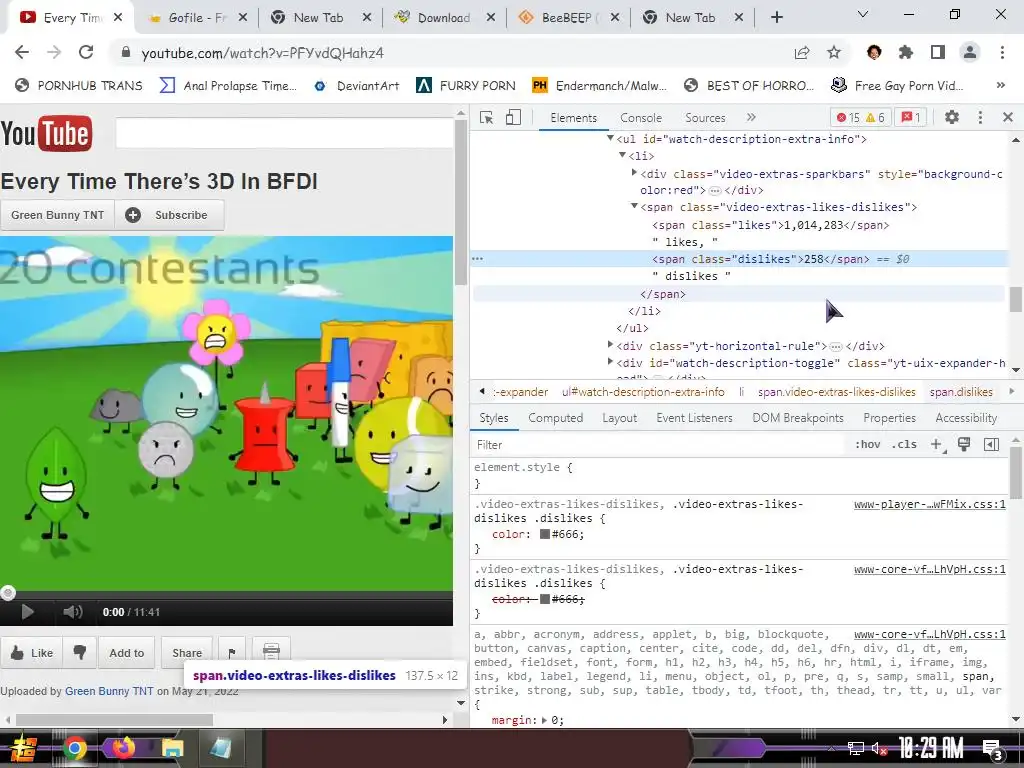Collapse the ul watch-description-extra-info node
The image size is (1024, 768).
point(611,138)
